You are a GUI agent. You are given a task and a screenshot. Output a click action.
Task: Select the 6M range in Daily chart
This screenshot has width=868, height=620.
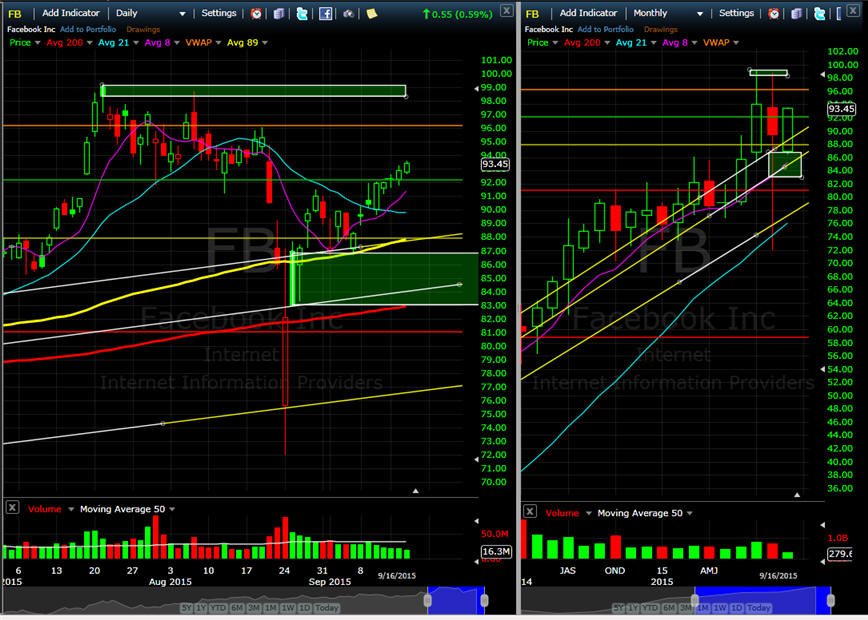point(237,608)
